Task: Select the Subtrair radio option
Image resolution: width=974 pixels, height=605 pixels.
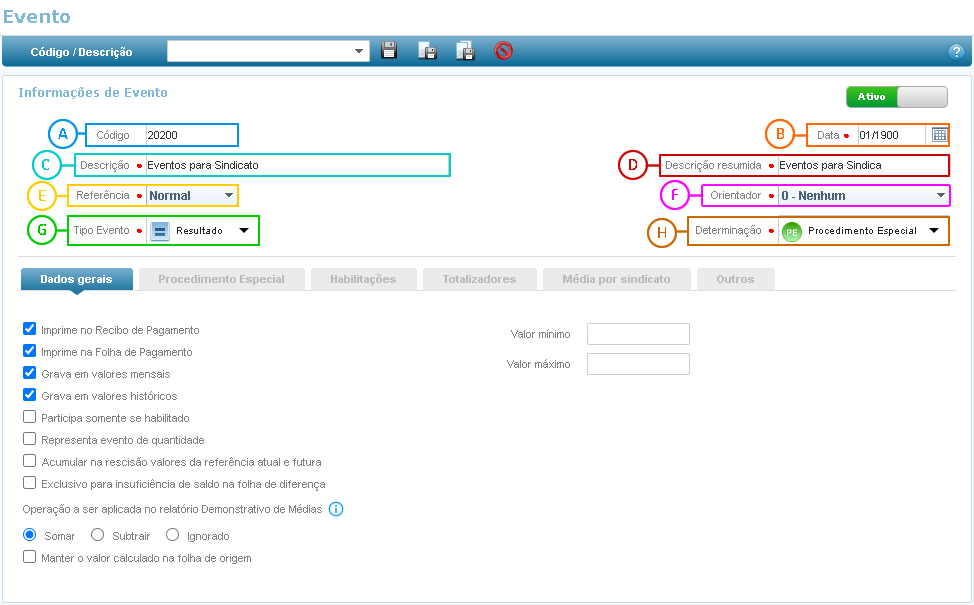Action: click(98, 535)
